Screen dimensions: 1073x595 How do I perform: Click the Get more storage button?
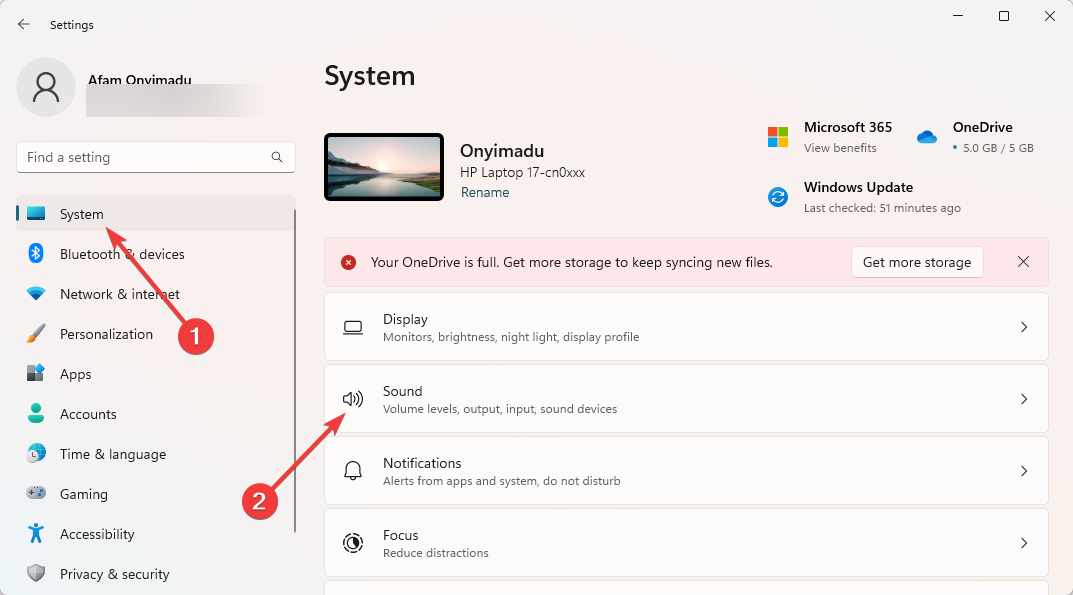(x=917, y=262)
